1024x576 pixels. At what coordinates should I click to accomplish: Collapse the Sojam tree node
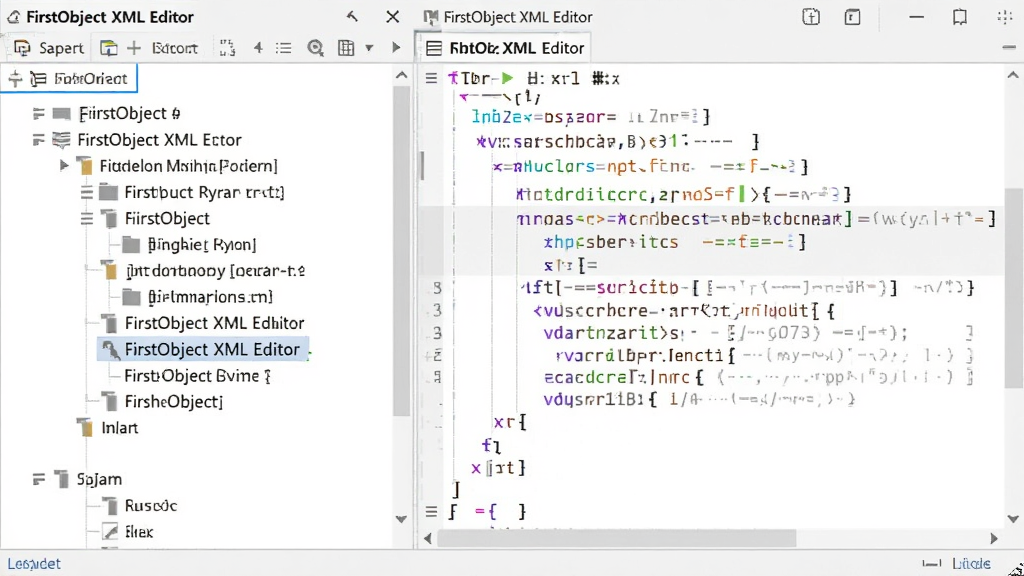point(39,479)
